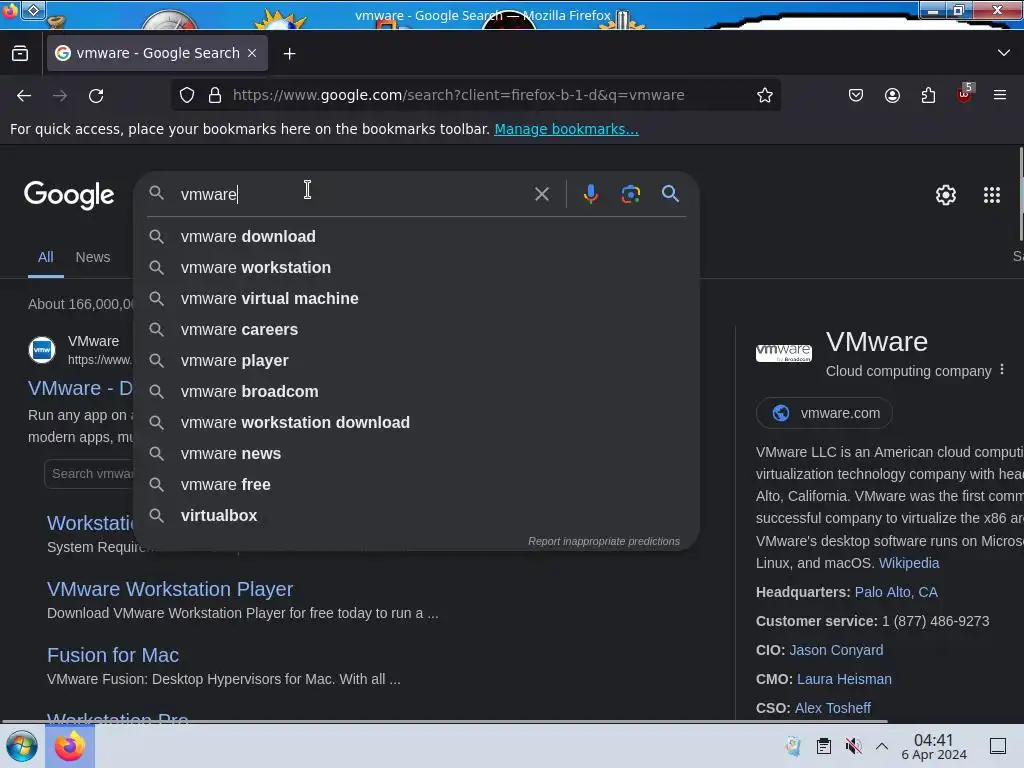Open the Manage bookmarks link
The width and height of the screenshot is (1024, 768).
tap(566, 129)
